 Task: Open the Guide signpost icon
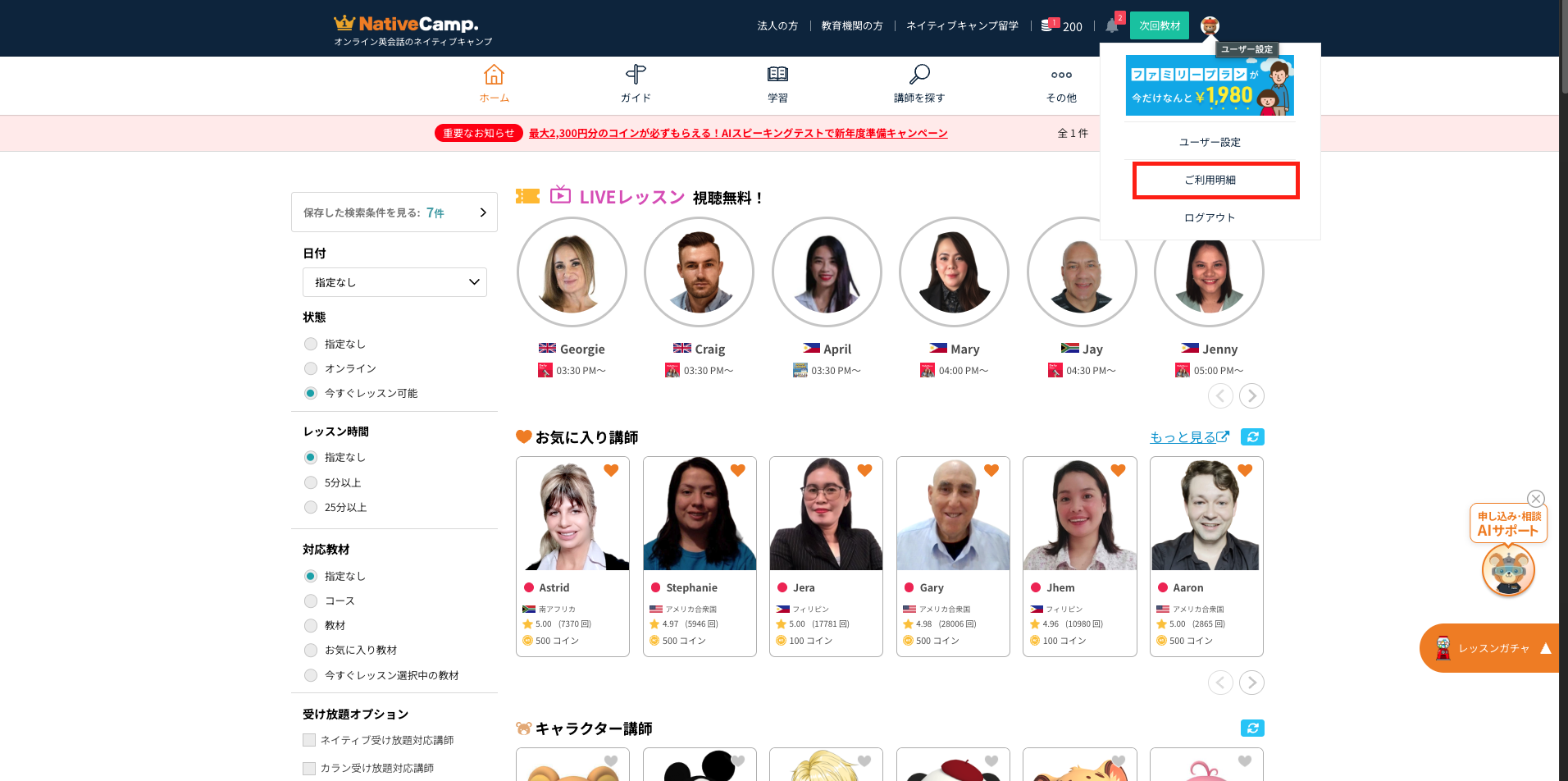pyautogui.click(x=636, y=75)
